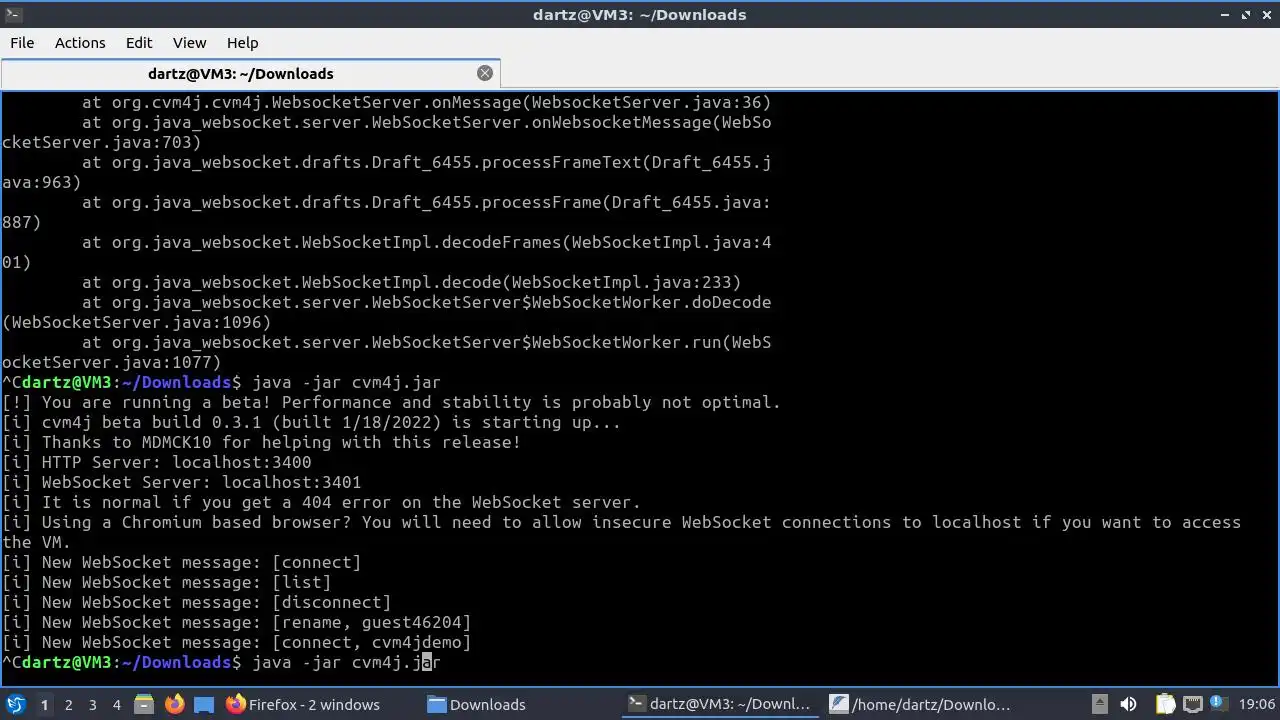Minimize the terminal window

pyautogui.click(x=1225, y=14)
